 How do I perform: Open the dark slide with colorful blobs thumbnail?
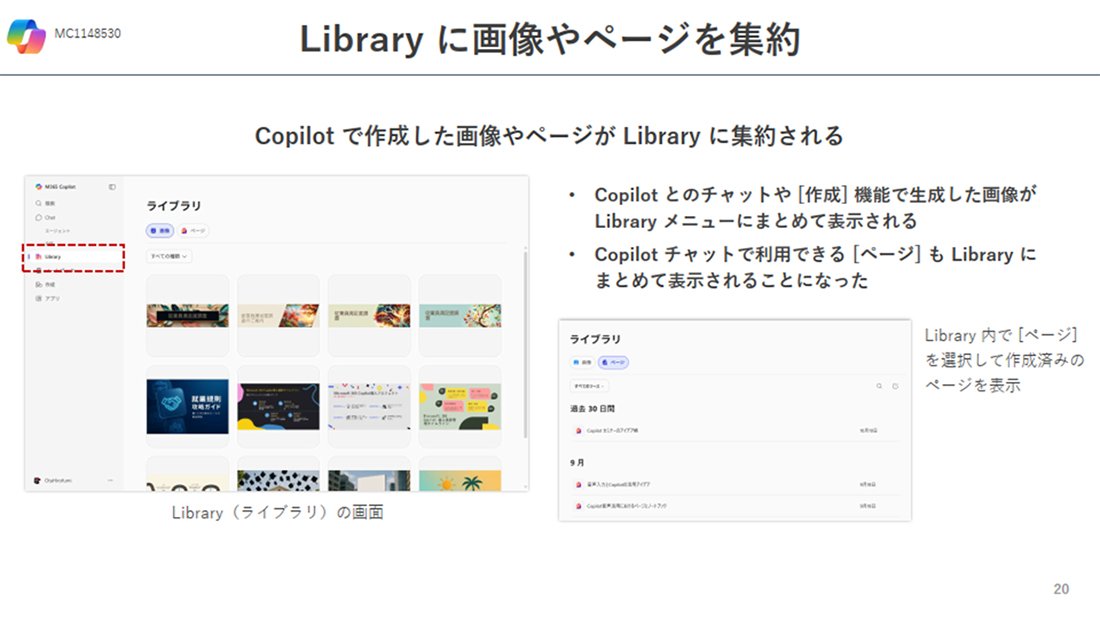point(279,407)
